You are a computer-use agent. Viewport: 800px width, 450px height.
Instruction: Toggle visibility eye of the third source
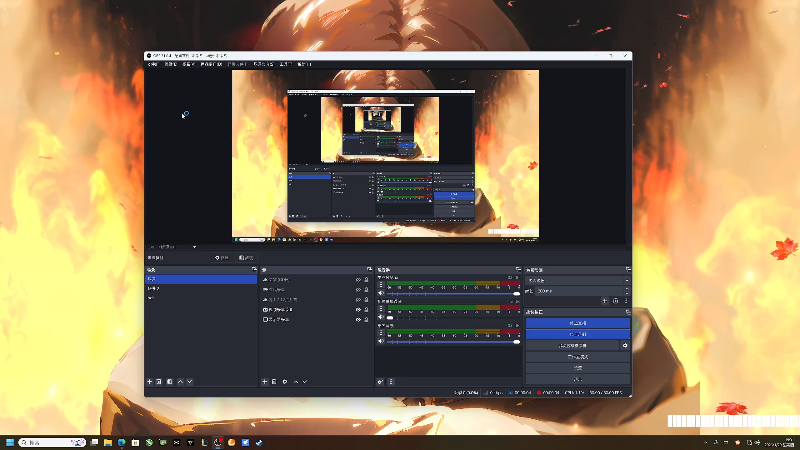point(358,300)
